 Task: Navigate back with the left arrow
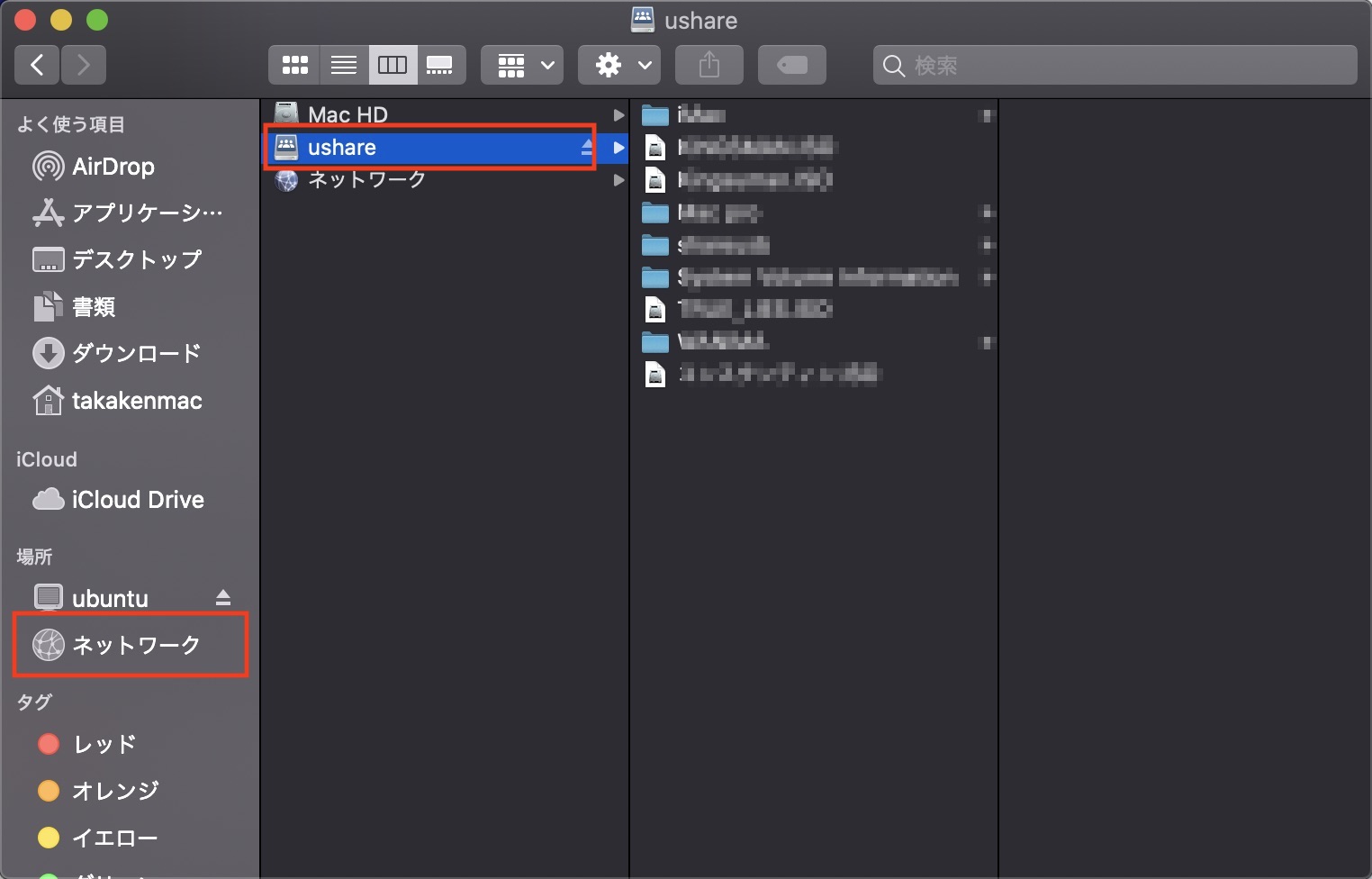37,65
